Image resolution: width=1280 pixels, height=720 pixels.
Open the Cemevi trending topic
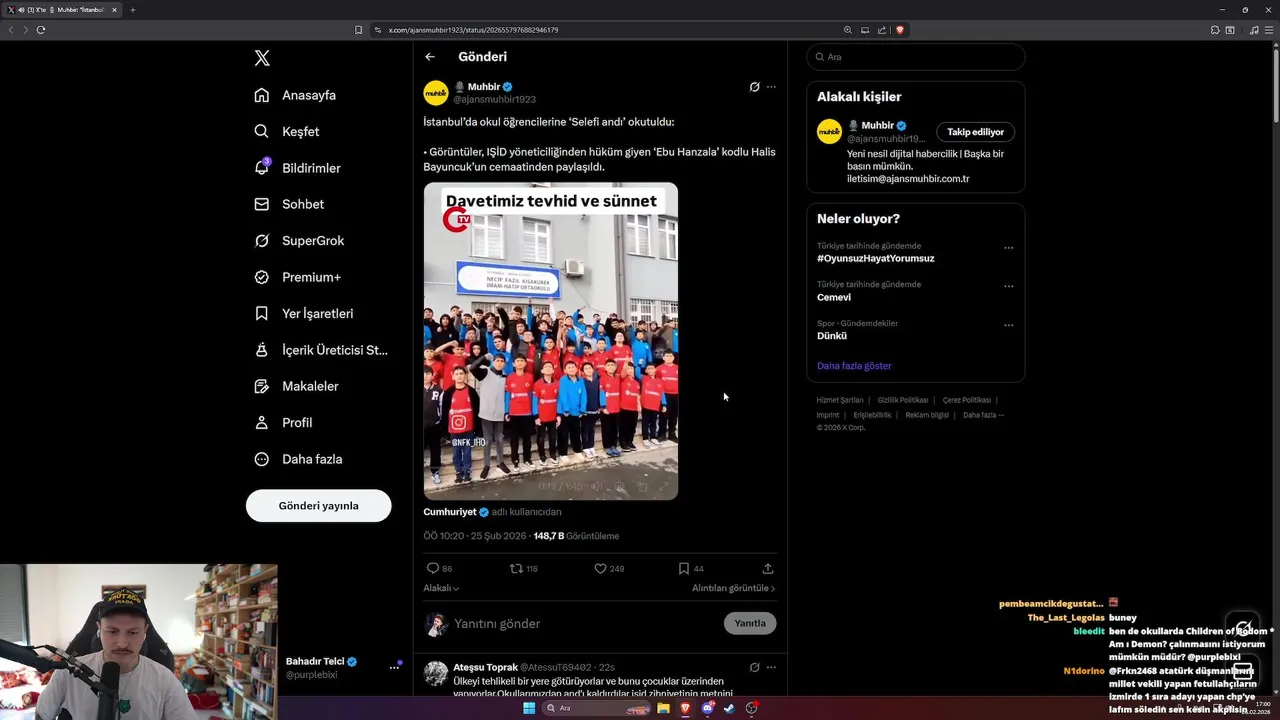834,297
